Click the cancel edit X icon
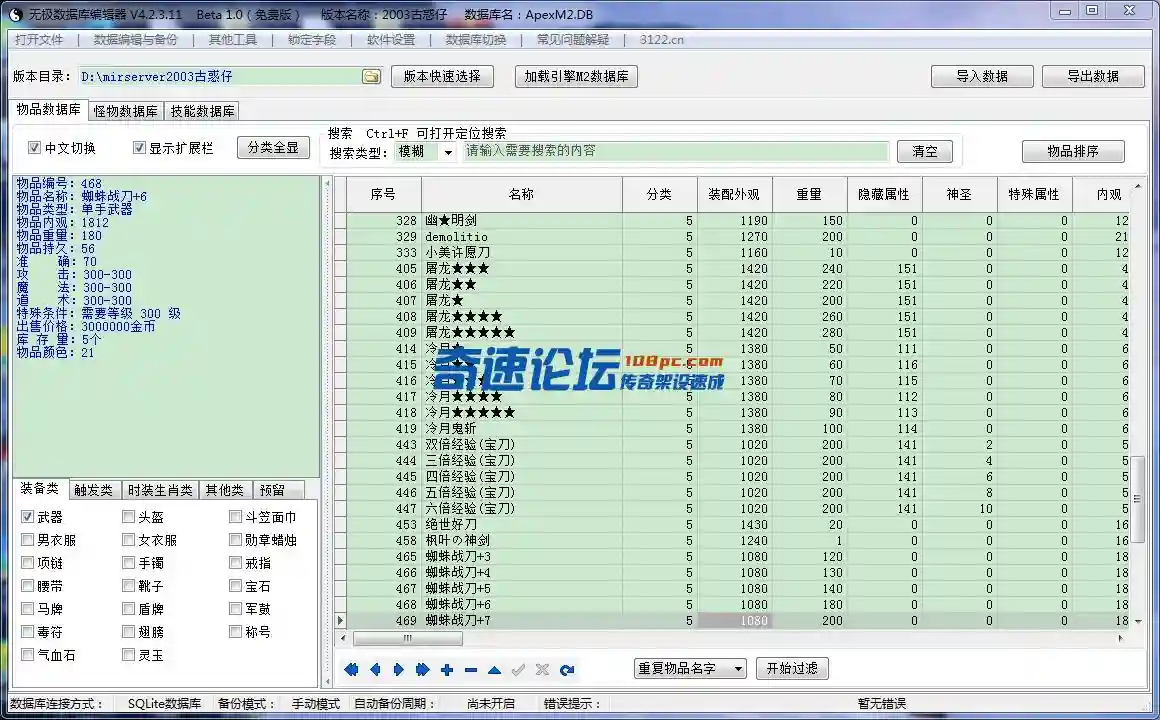The image size is (1160, 720). tap(542, 670)
